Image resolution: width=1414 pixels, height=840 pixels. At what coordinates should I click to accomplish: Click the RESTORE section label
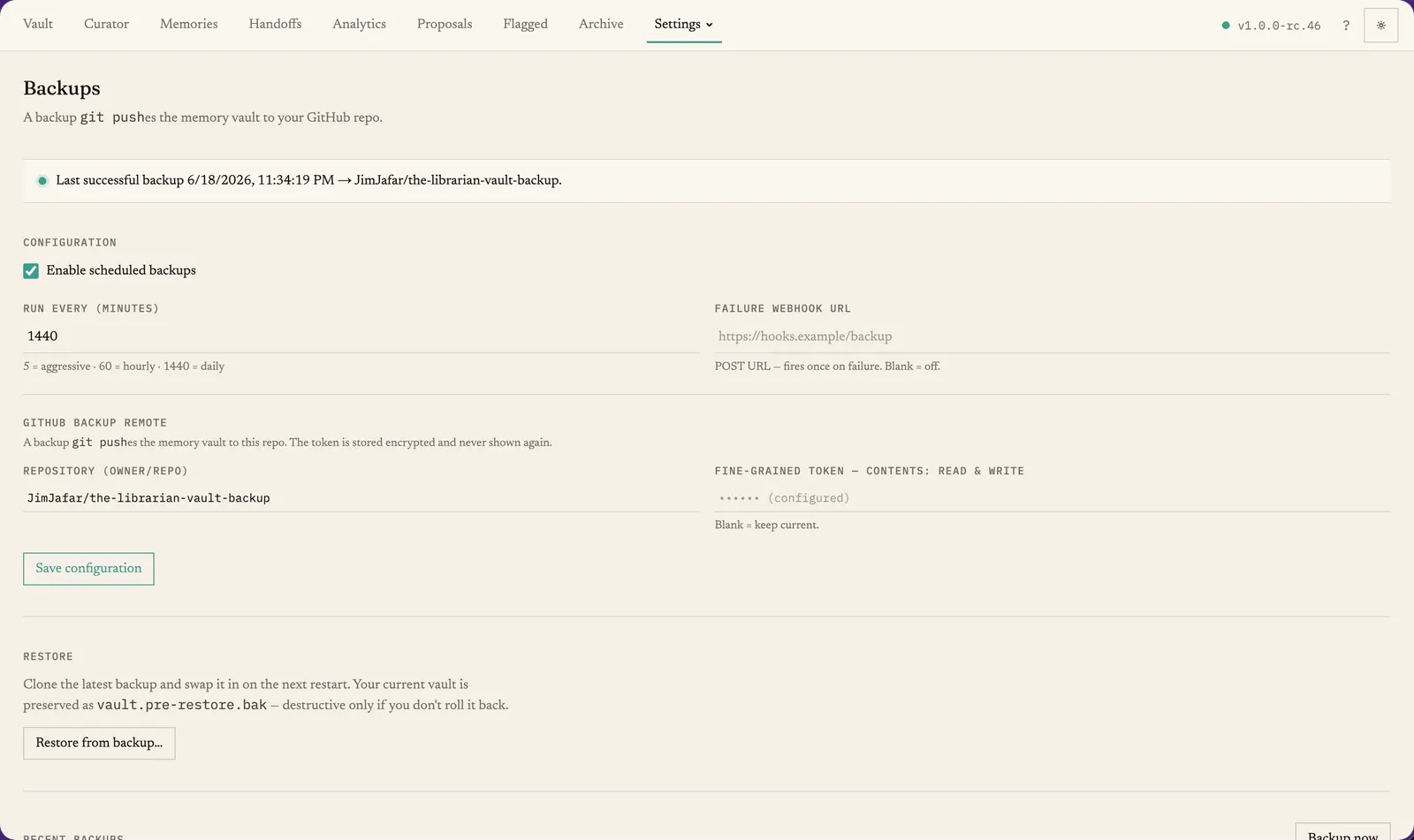48,657
